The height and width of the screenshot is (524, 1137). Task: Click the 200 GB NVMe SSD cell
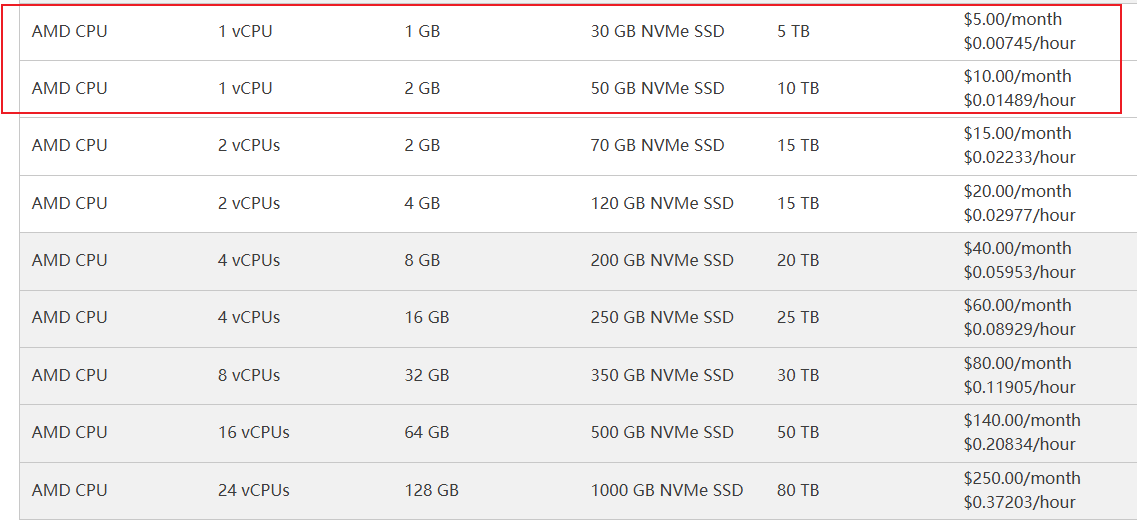pos(662,260)
